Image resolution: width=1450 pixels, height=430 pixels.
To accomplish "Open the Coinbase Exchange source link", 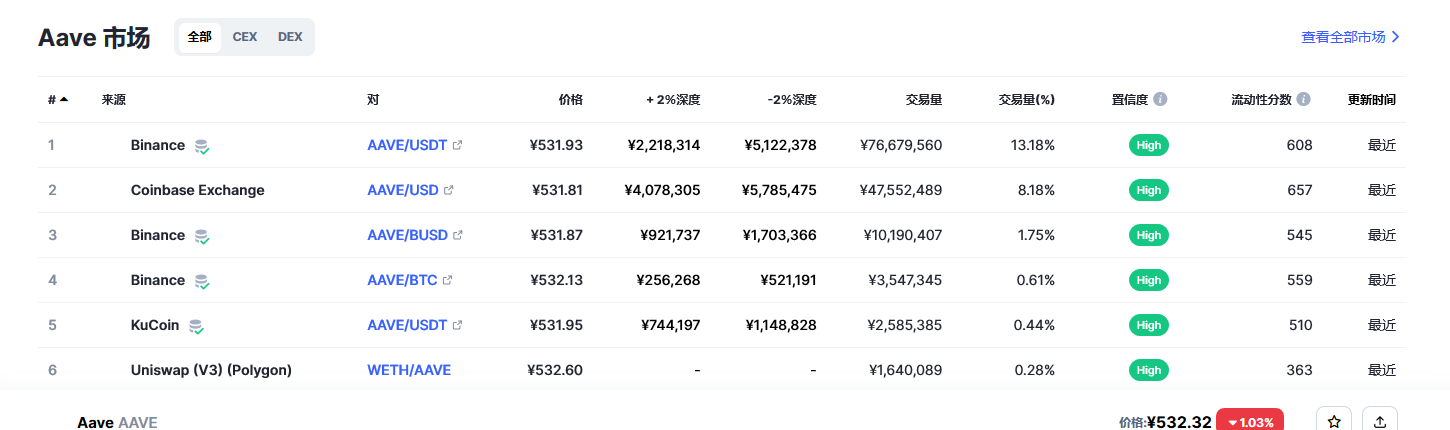I will click(197, 190).
